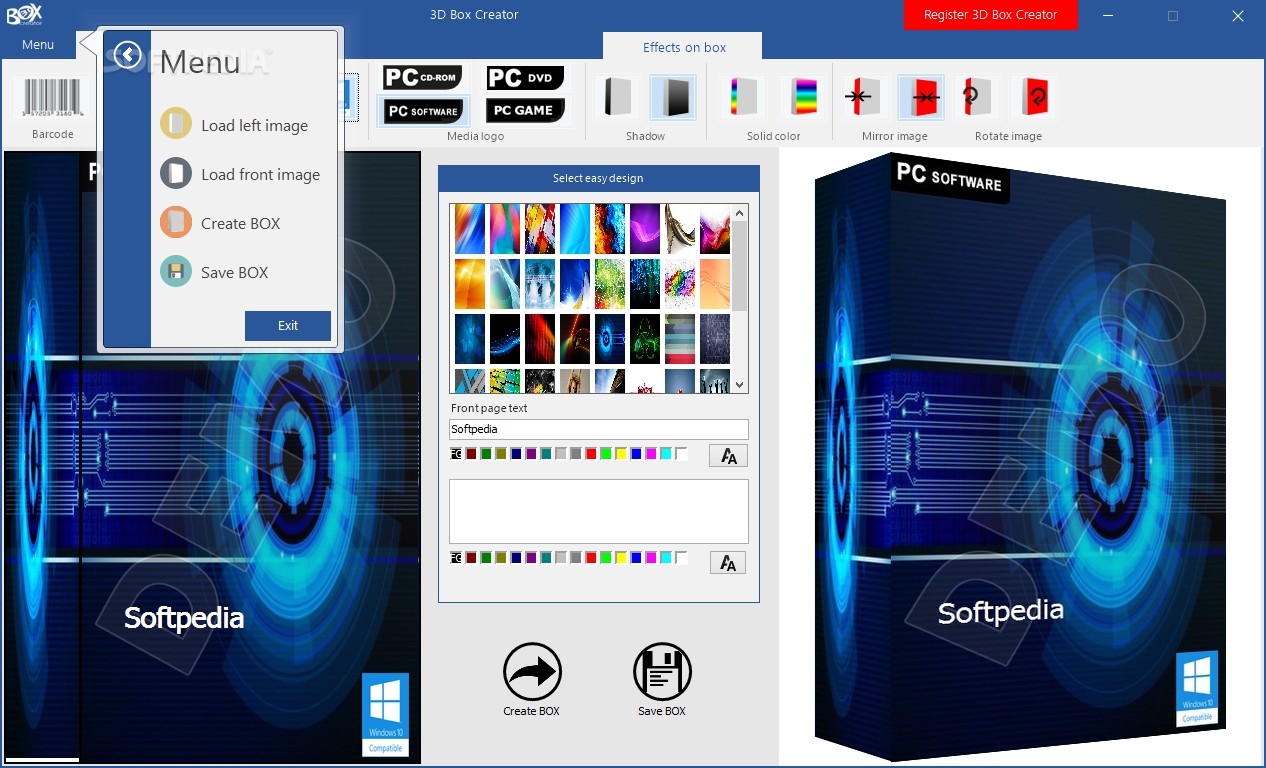This screenshot has height=768, width=1266.
Task: Click the Load left image icon
Action: click(x=175, y=124)
